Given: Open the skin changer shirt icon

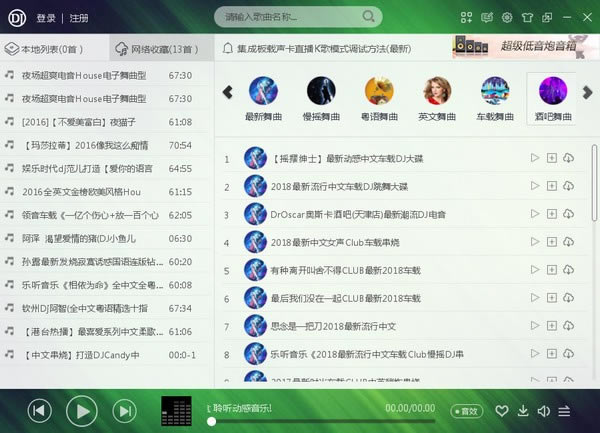Looking at the screenshot, I should pyautogui.click(x=527, y=17).
